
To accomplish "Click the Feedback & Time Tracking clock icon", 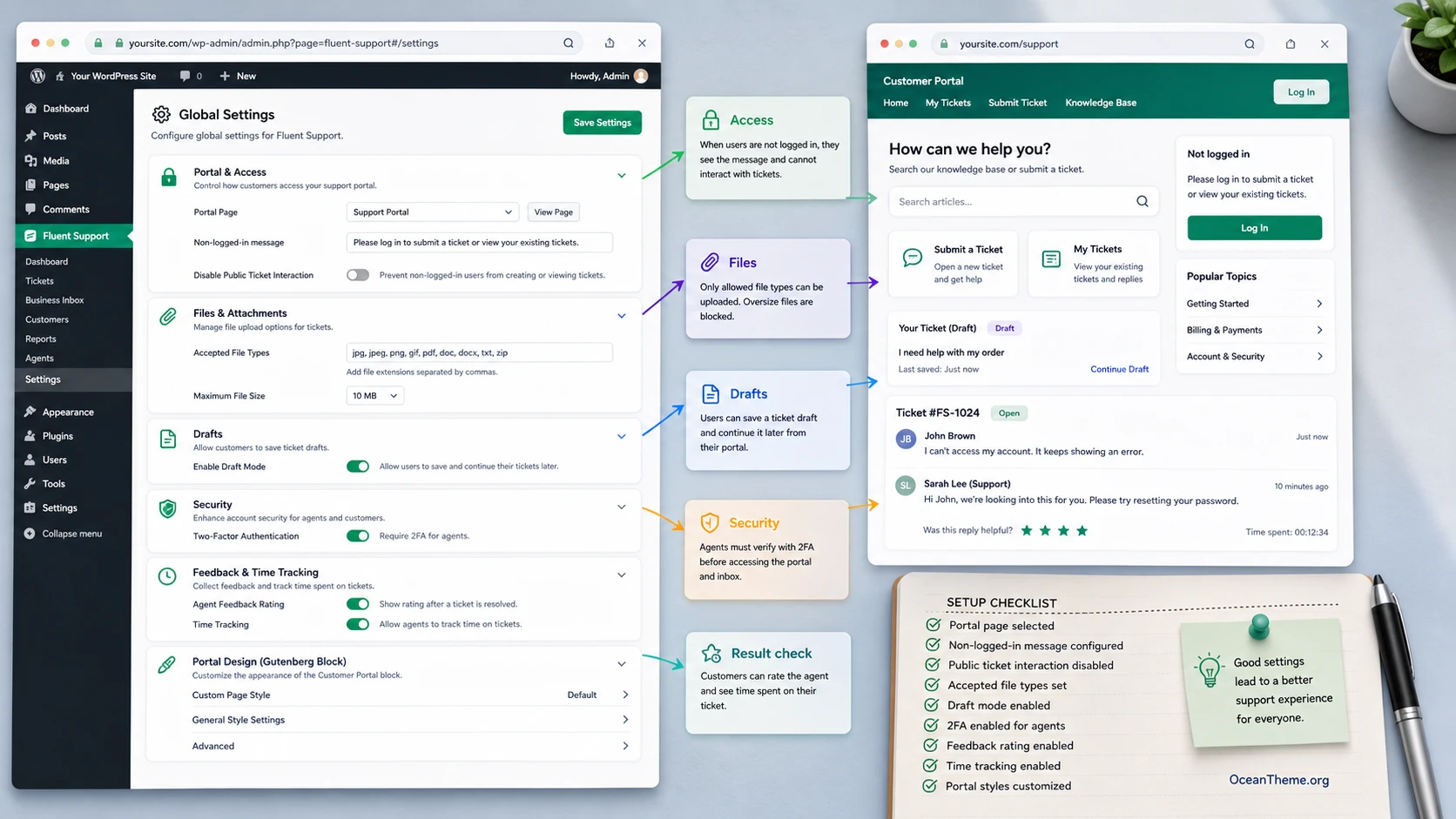I will pos(167,576).
